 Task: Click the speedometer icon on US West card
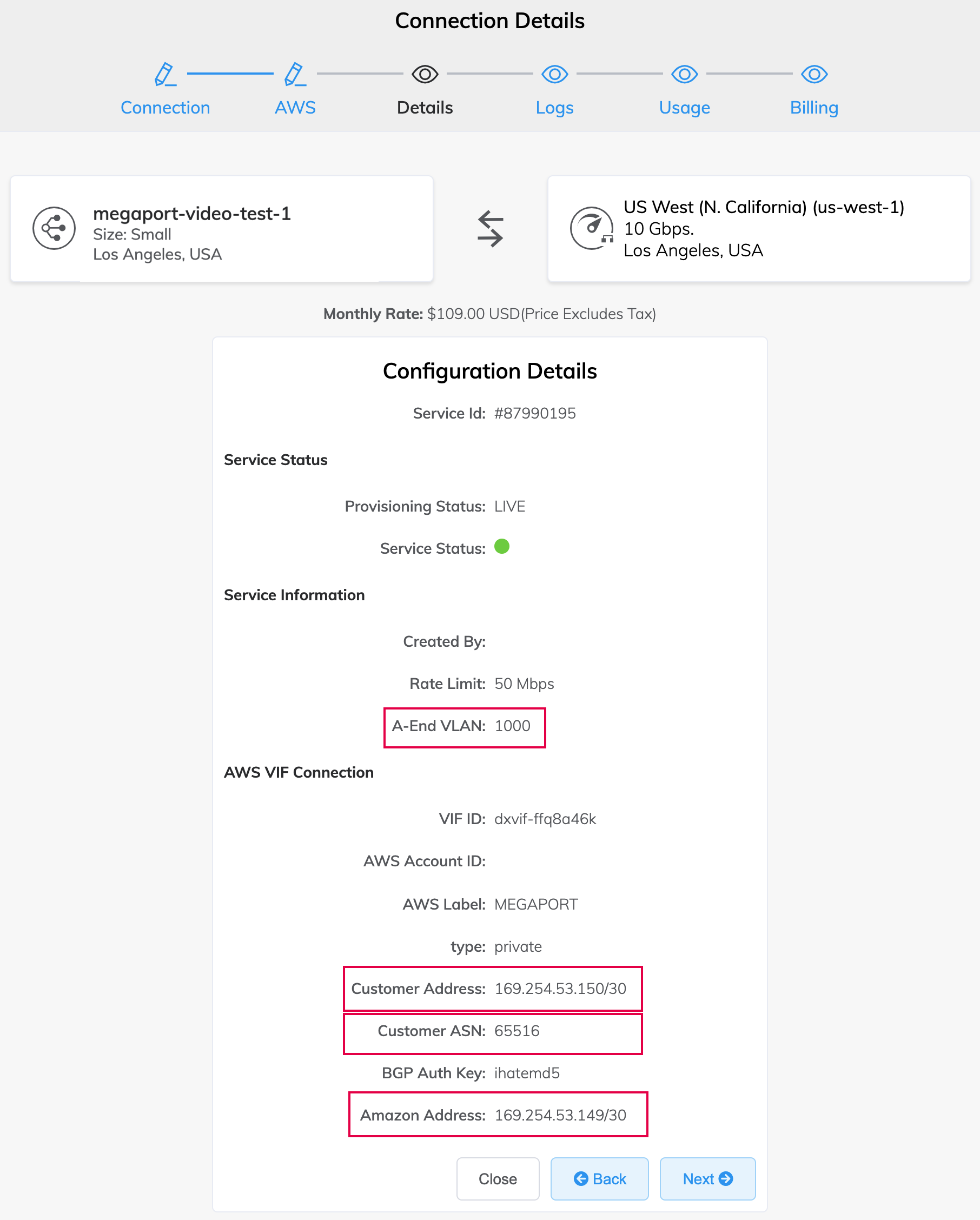click(591, 229)
